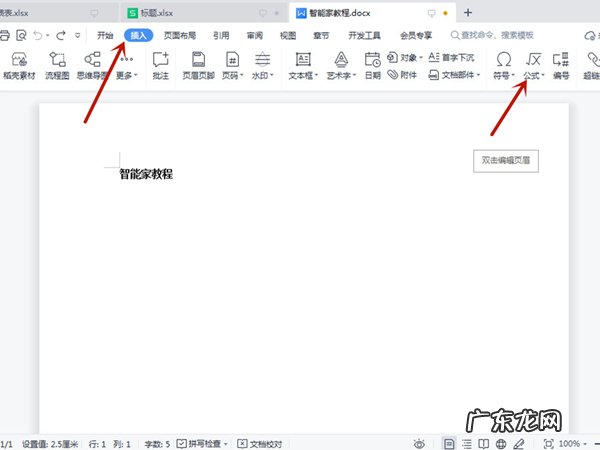Screen dimensions: 600x450
Task: Open the 章节 ribbon tab
Action: (321, 36)
